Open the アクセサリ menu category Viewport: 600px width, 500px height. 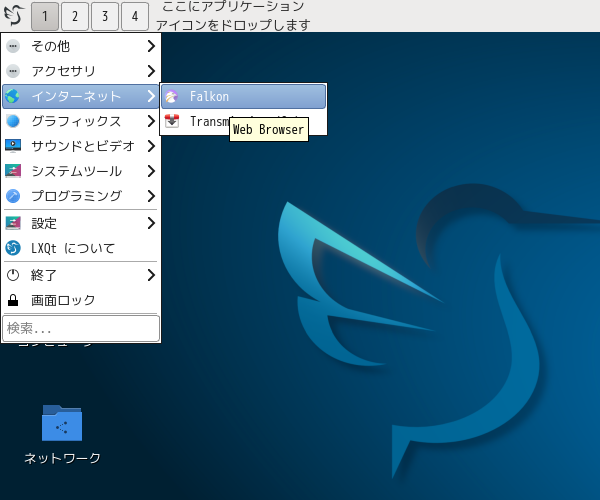coord(81,71)
